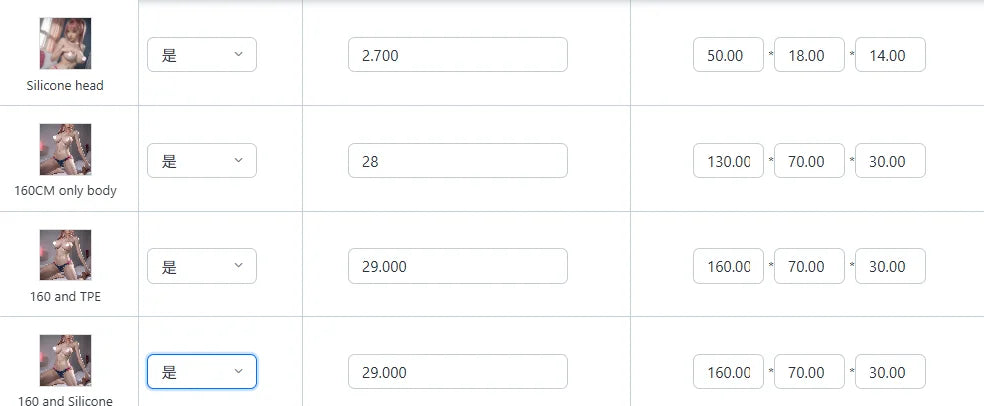Click the 160 and TPE thumbnail

point(65,255)
